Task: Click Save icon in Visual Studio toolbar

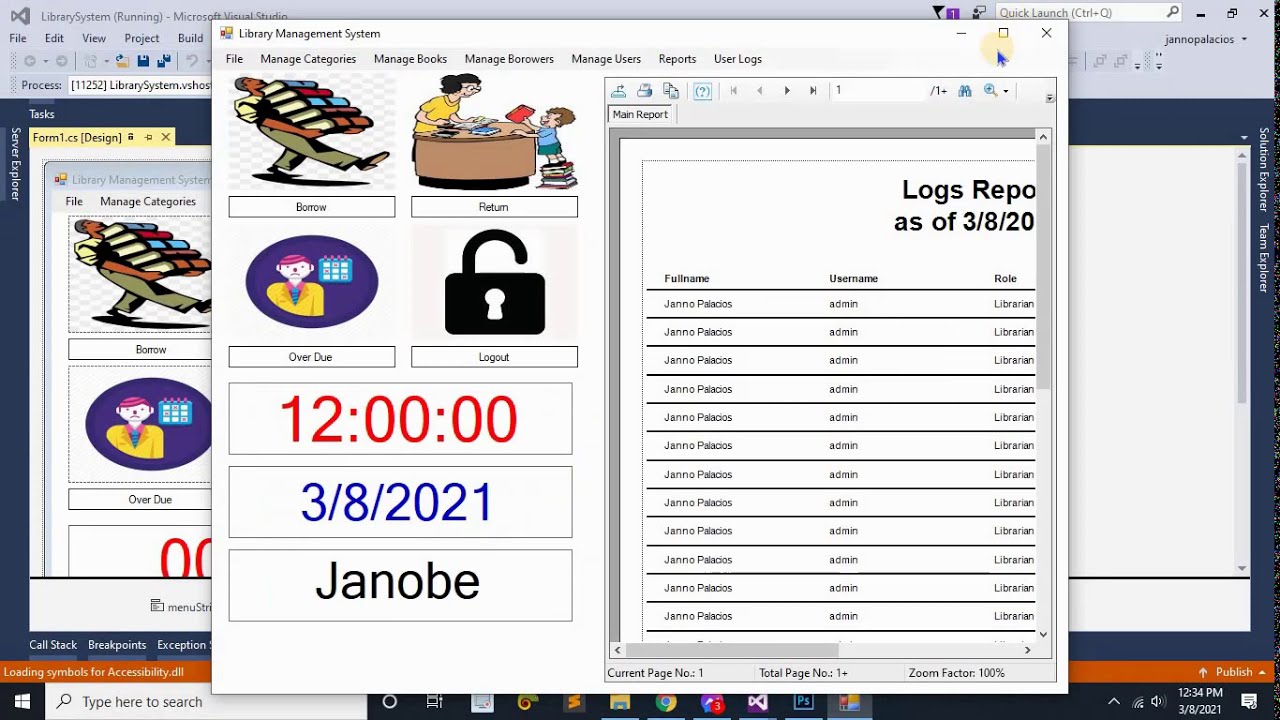Action: coord(144,62)
